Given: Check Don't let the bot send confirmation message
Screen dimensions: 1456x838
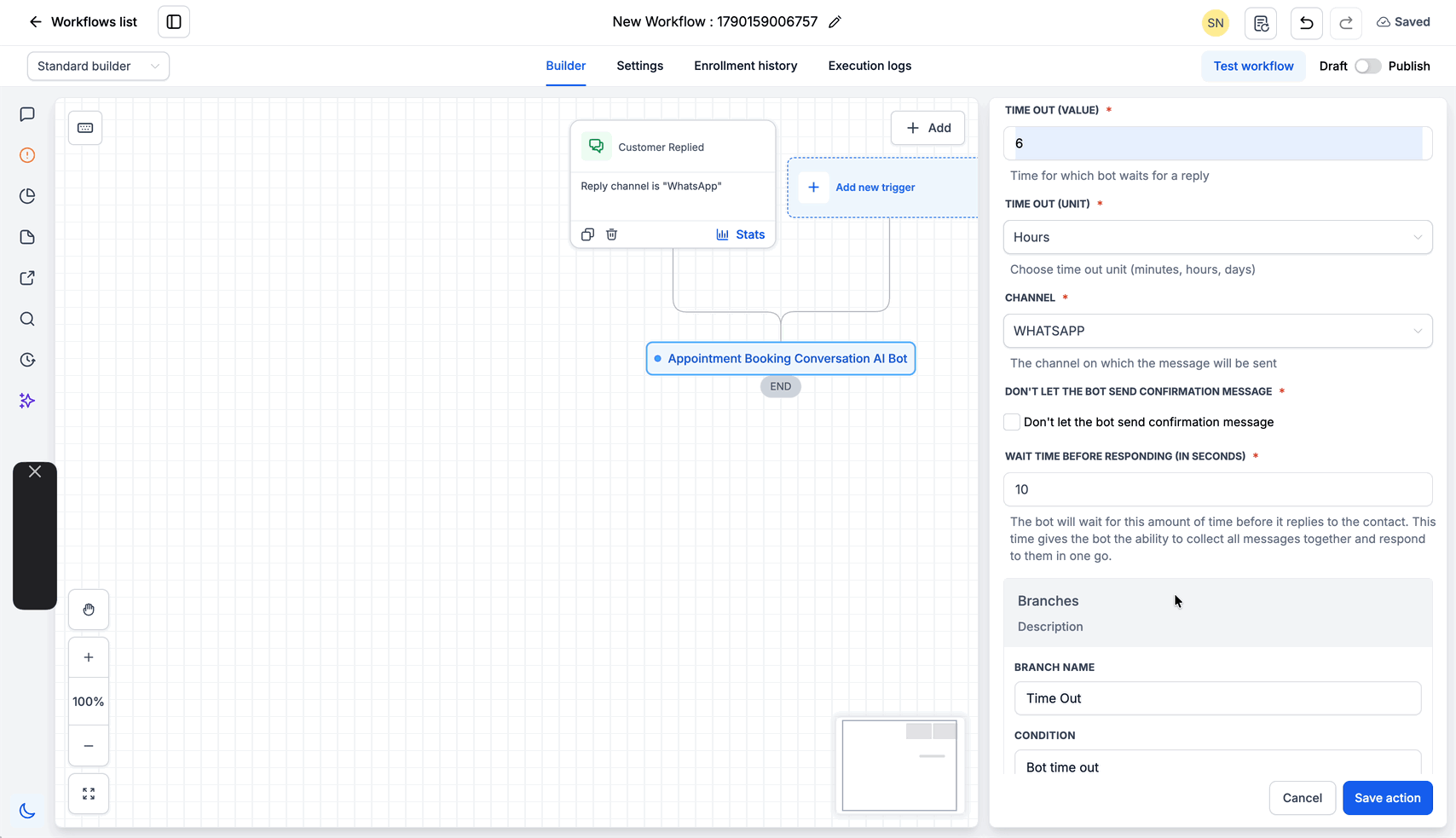Looking at the screenshot, I should [x=1012, y=422].
